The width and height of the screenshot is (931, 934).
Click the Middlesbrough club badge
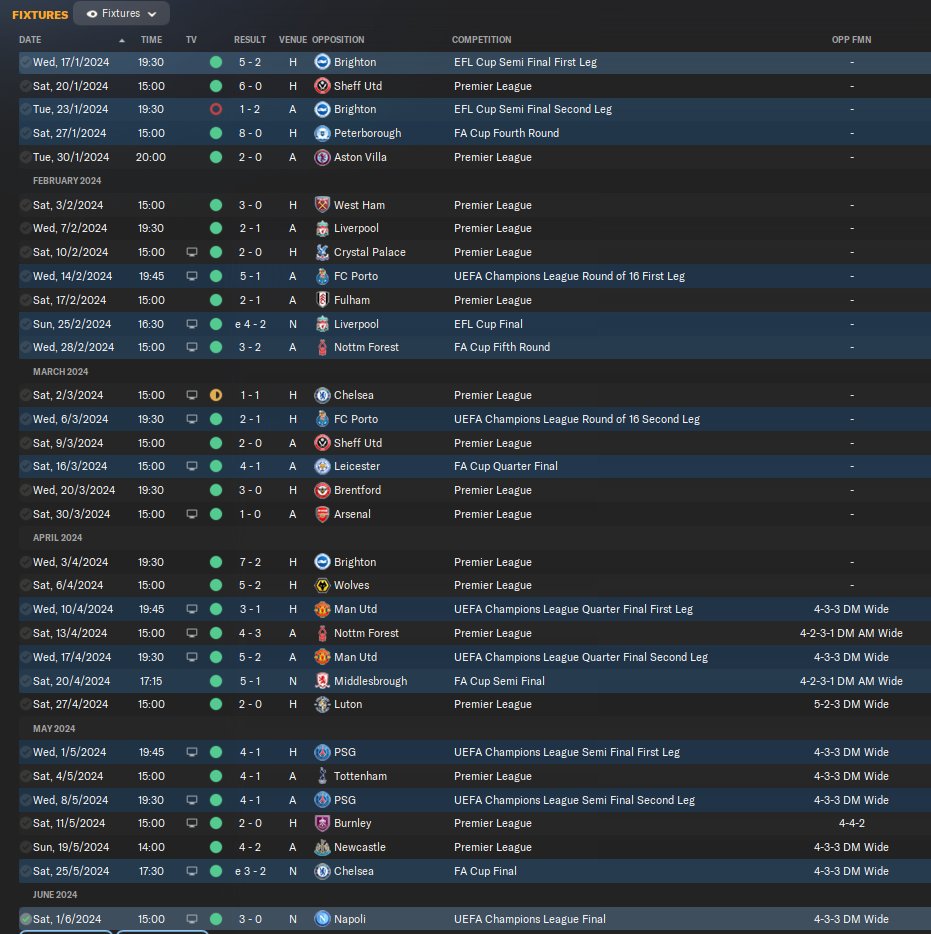pyautogui.click(x=322, y=681)
